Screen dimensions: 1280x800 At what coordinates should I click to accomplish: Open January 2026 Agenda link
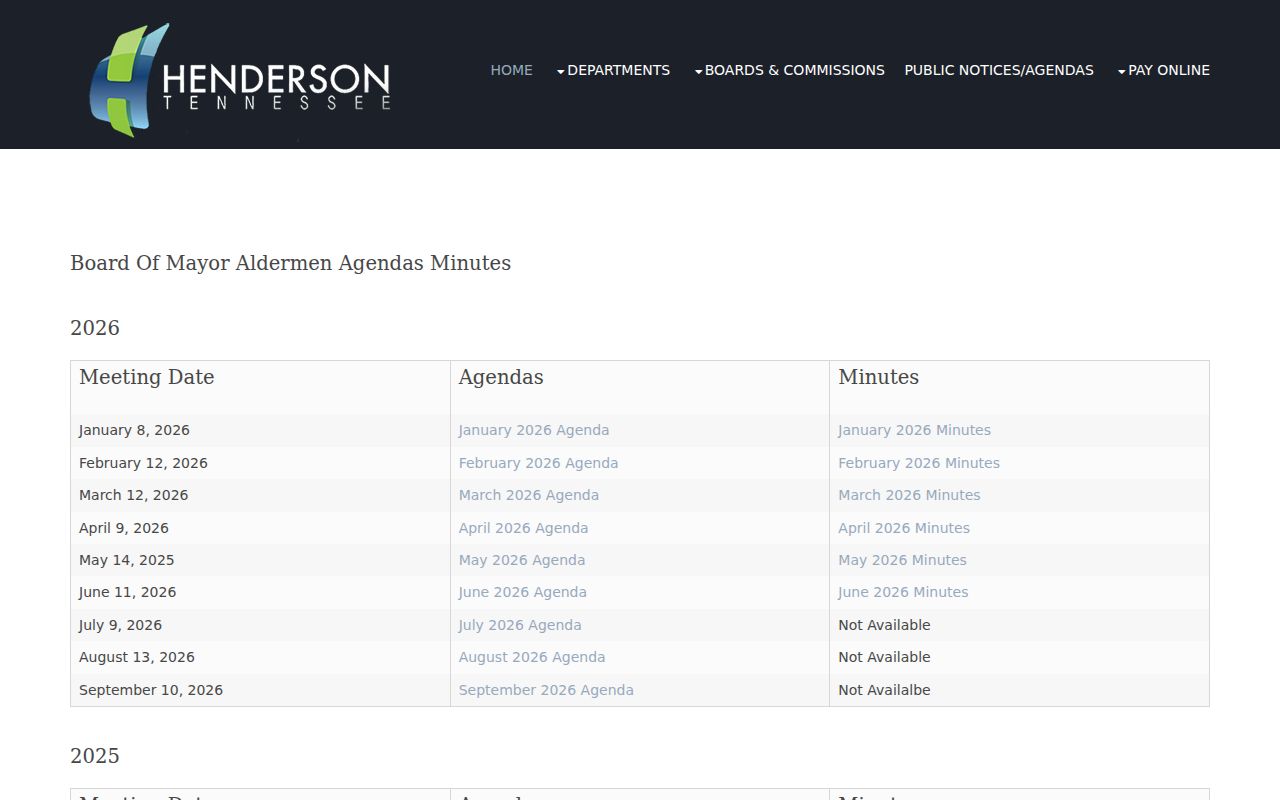[x=534, y=430]
